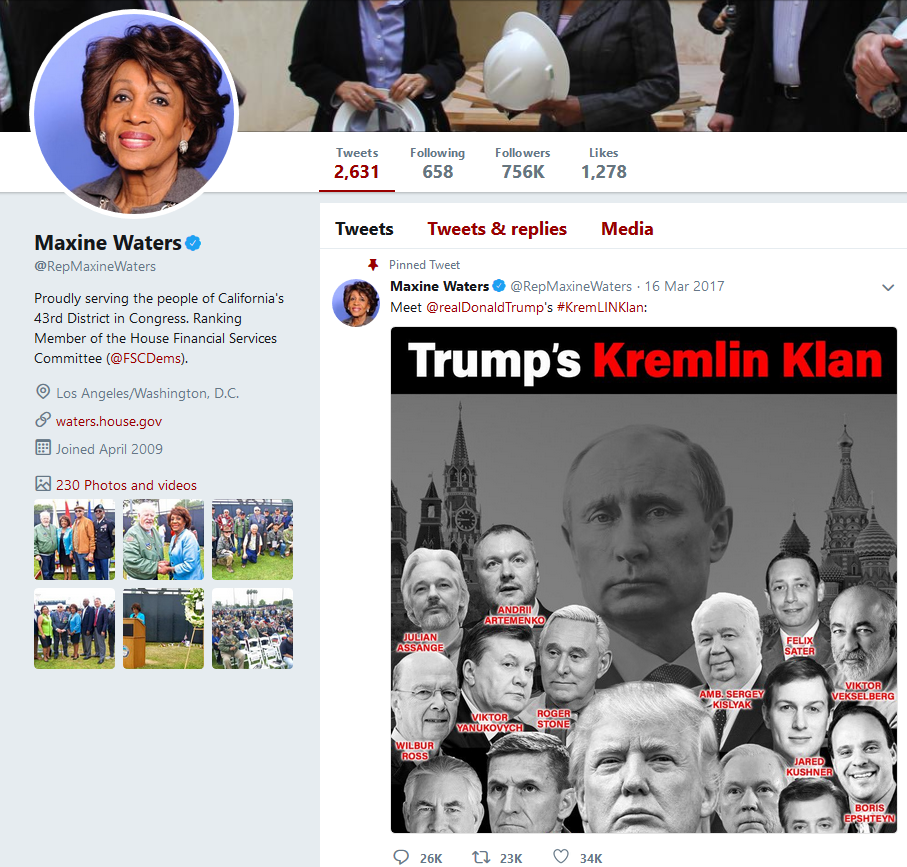The image size is (907, 867).
Task: Click the reply speech bubble icon
Action: (x=401, y=857)
